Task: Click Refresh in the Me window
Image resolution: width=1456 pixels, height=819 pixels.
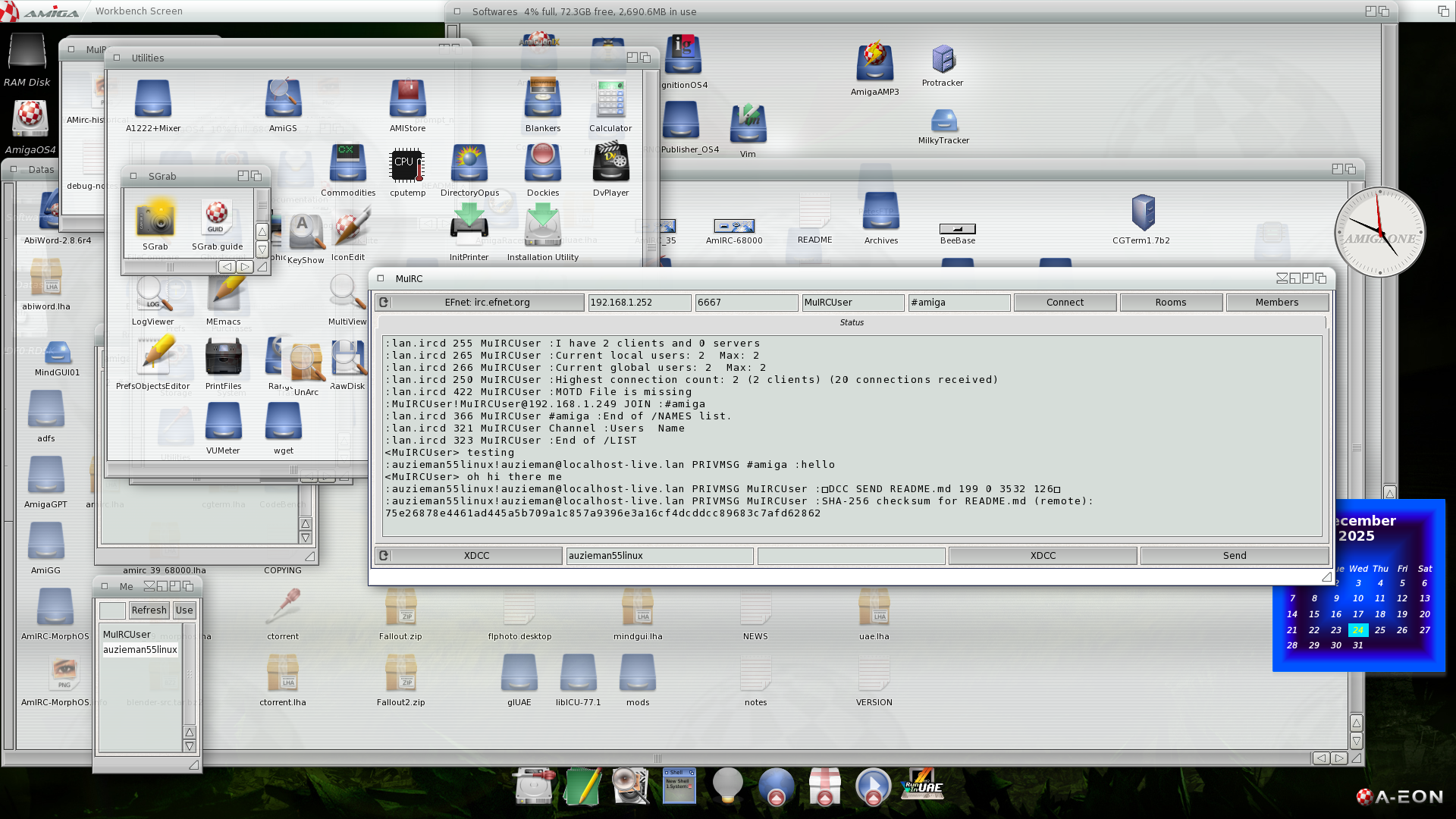Action: coord(149,610)
